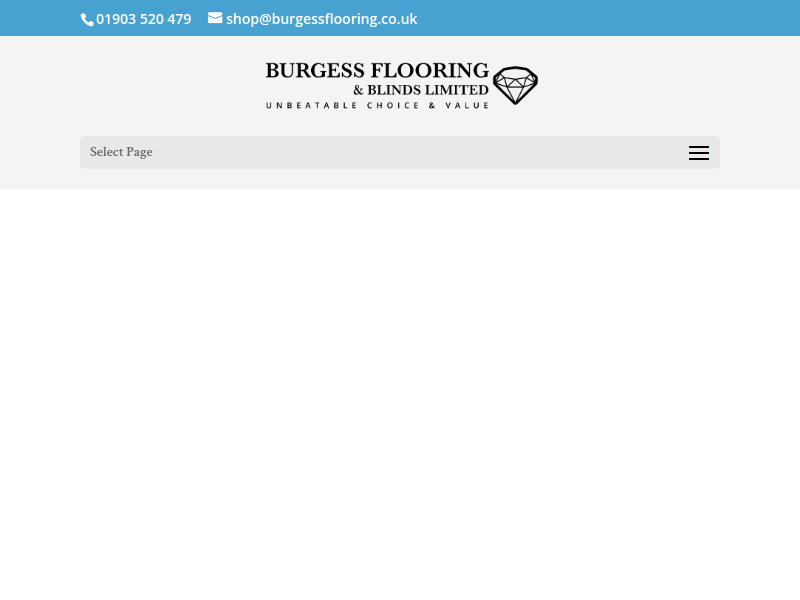Click the Burgess Flooring logo text
Screen dimensions: 800x600
[377, 71]
